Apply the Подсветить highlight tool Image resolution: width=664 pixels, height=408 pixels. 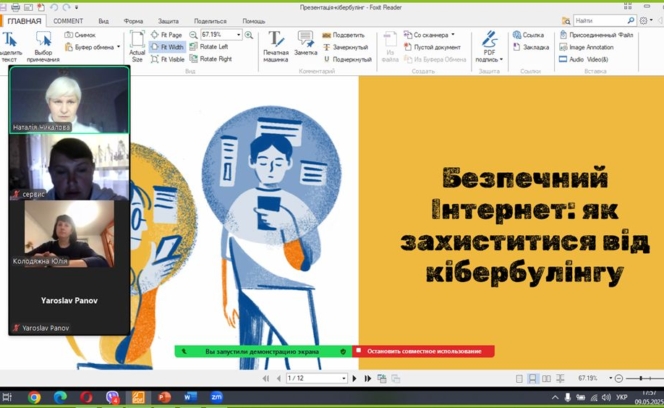coord(347,35)
